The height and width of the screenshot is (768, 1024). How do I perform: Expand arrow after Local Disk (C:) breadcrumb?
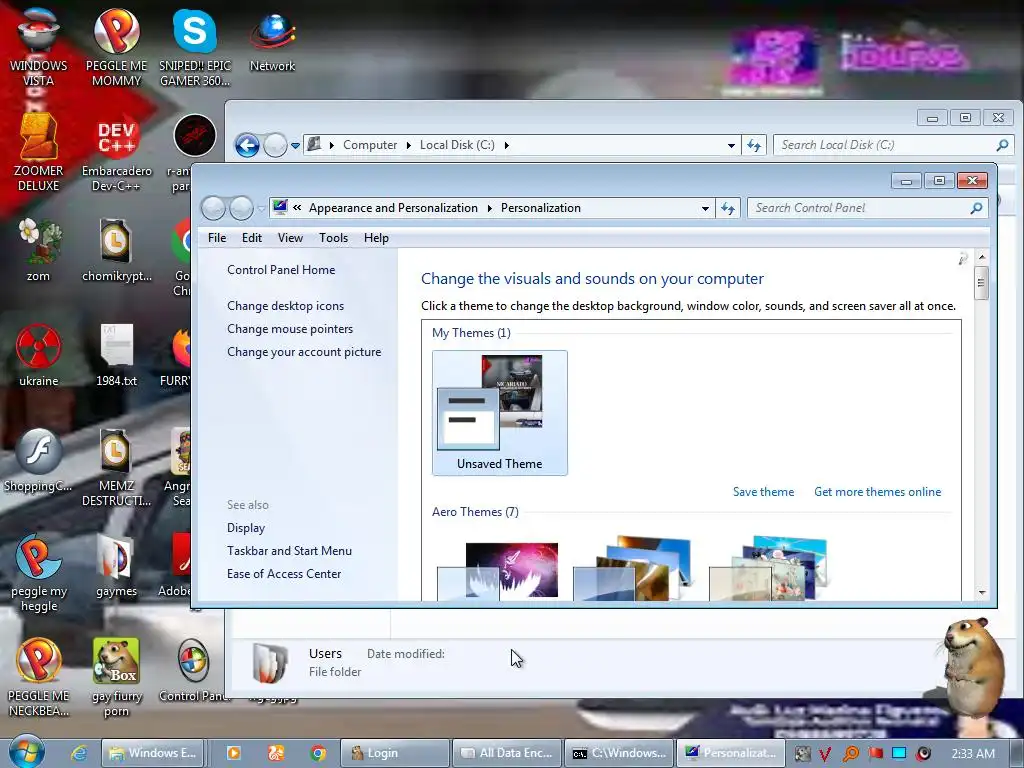point(506,145)
